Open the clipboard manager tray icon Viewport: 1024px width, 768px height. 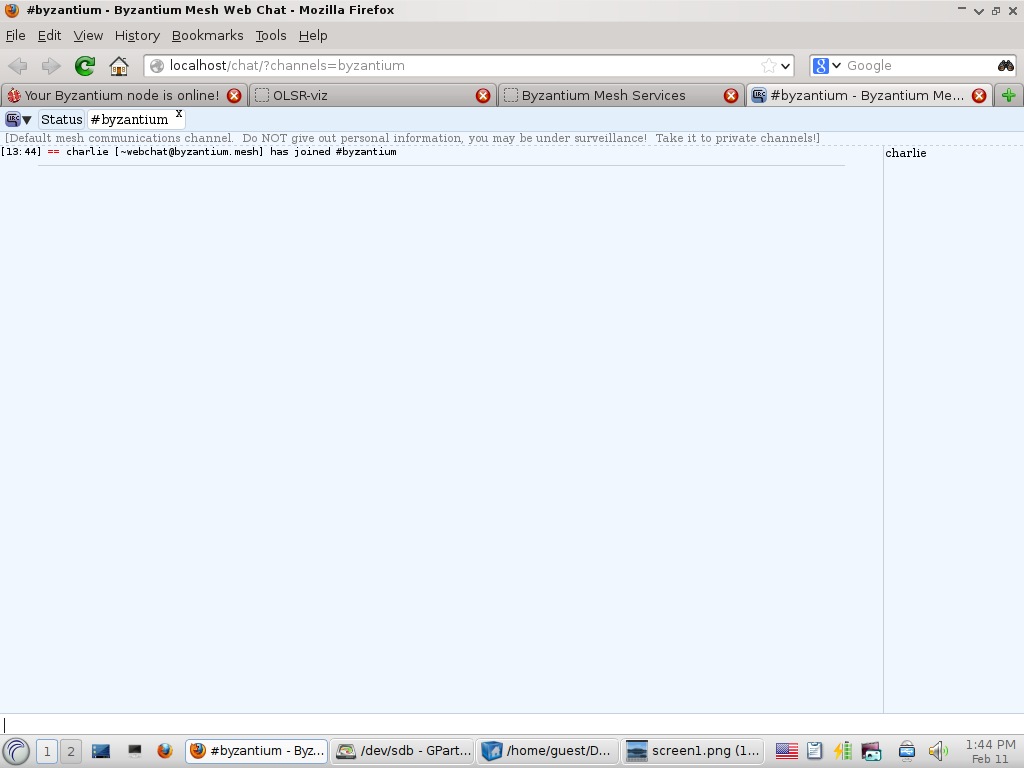coord(814,751)
